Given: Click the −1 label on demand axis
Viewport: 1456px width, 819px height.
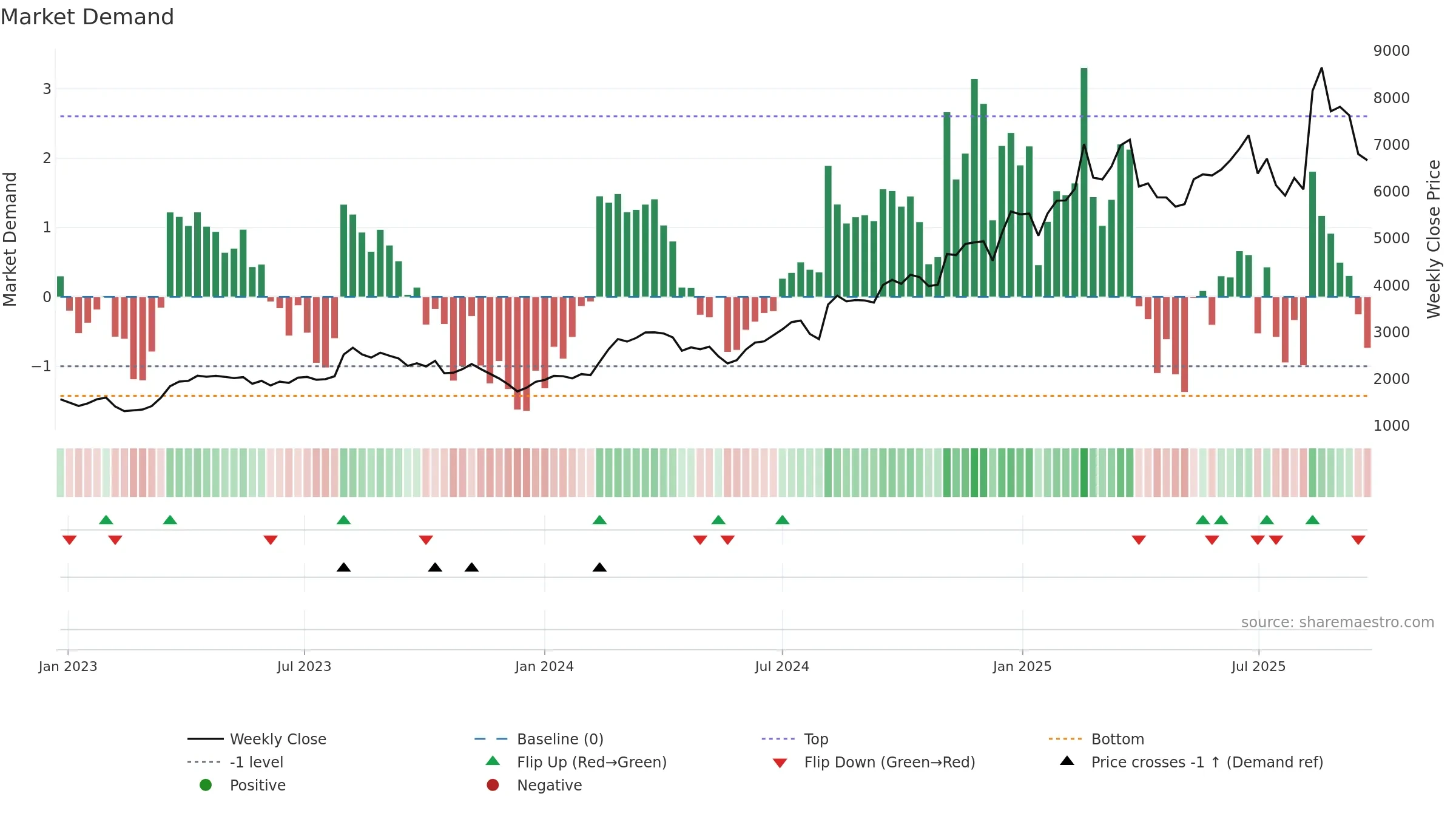Looking at the screenshot, I should (41, 366).
